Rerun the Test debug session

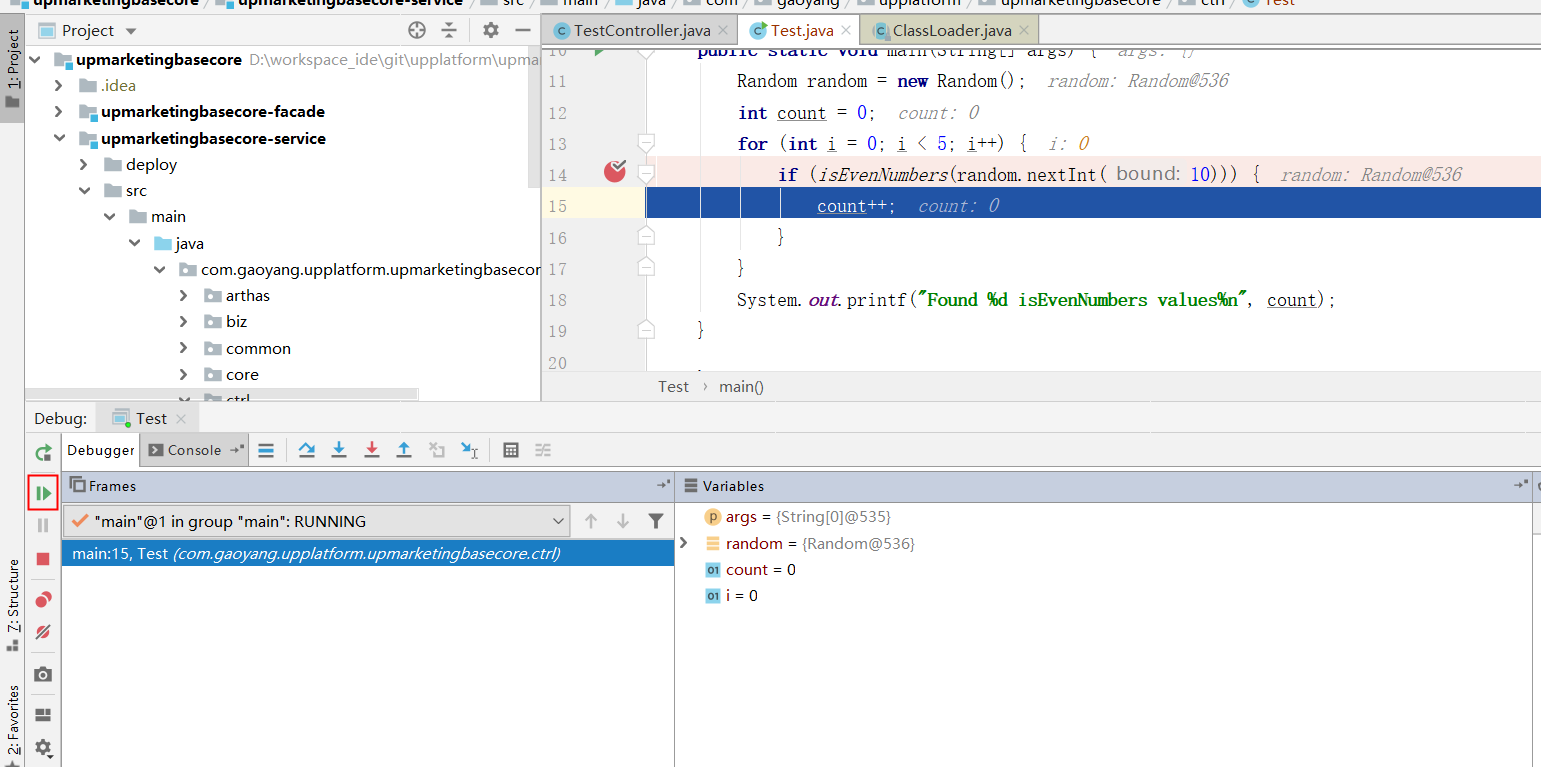pos(43,453)
